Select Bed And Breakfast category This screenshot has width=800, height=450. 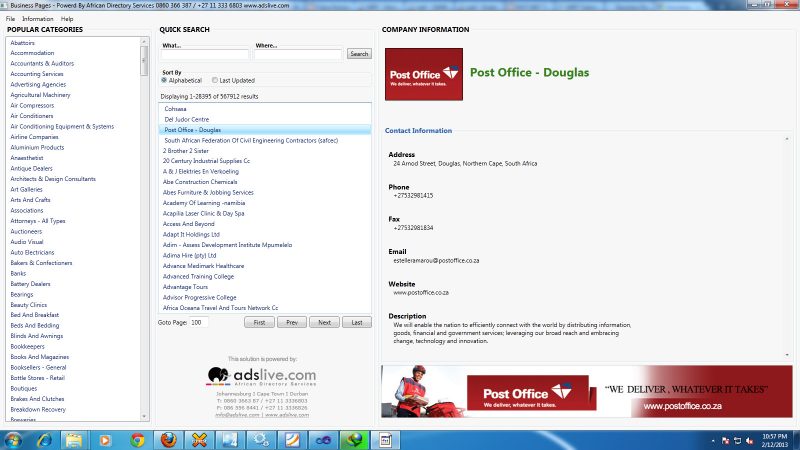pyautogui.click(x=35, y=315)
